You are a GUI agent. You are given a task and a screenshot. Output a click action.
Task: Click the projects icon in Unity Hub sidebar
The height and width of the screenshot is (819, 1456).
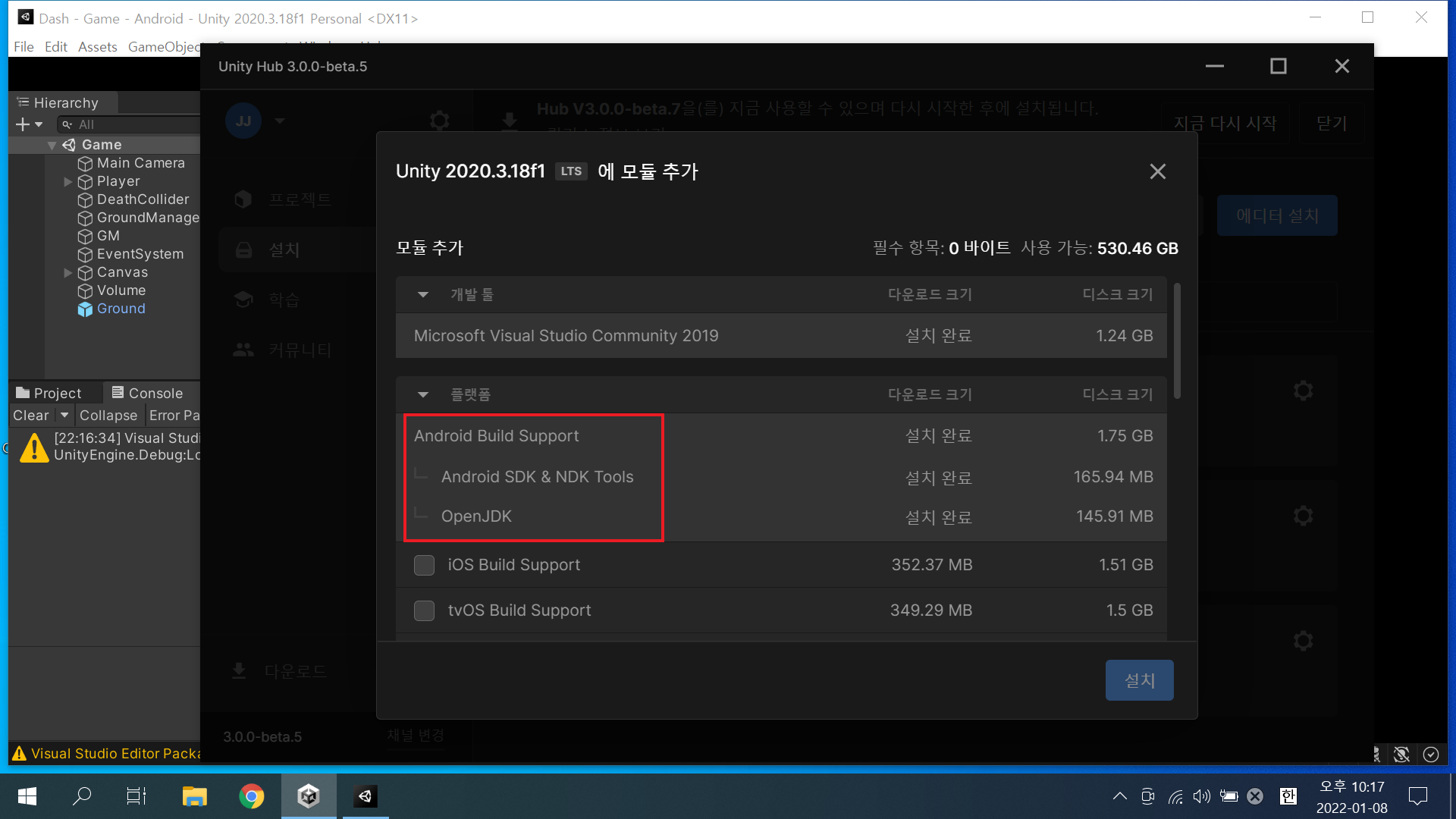click(x=243, y=199)
